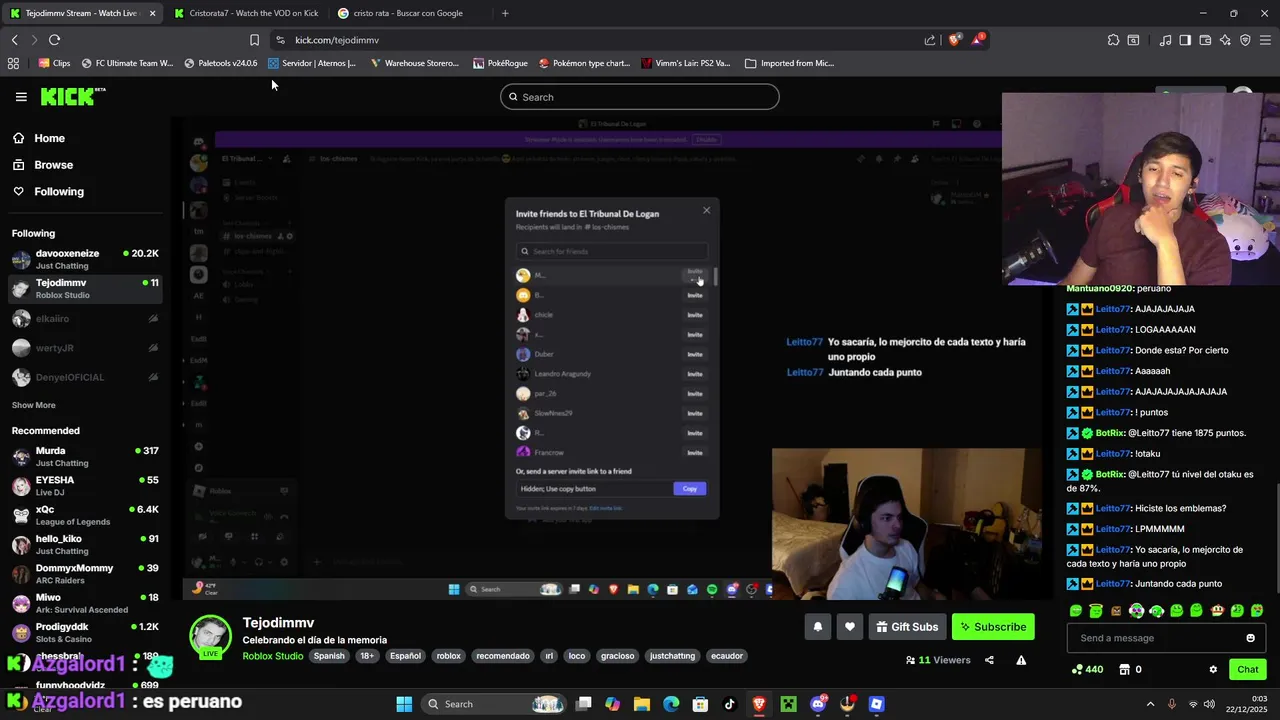Image resolution: width=1280 pixels, height=720 pixels.
Task: Open the Brave Rewards icon
Action: point(979,40)
